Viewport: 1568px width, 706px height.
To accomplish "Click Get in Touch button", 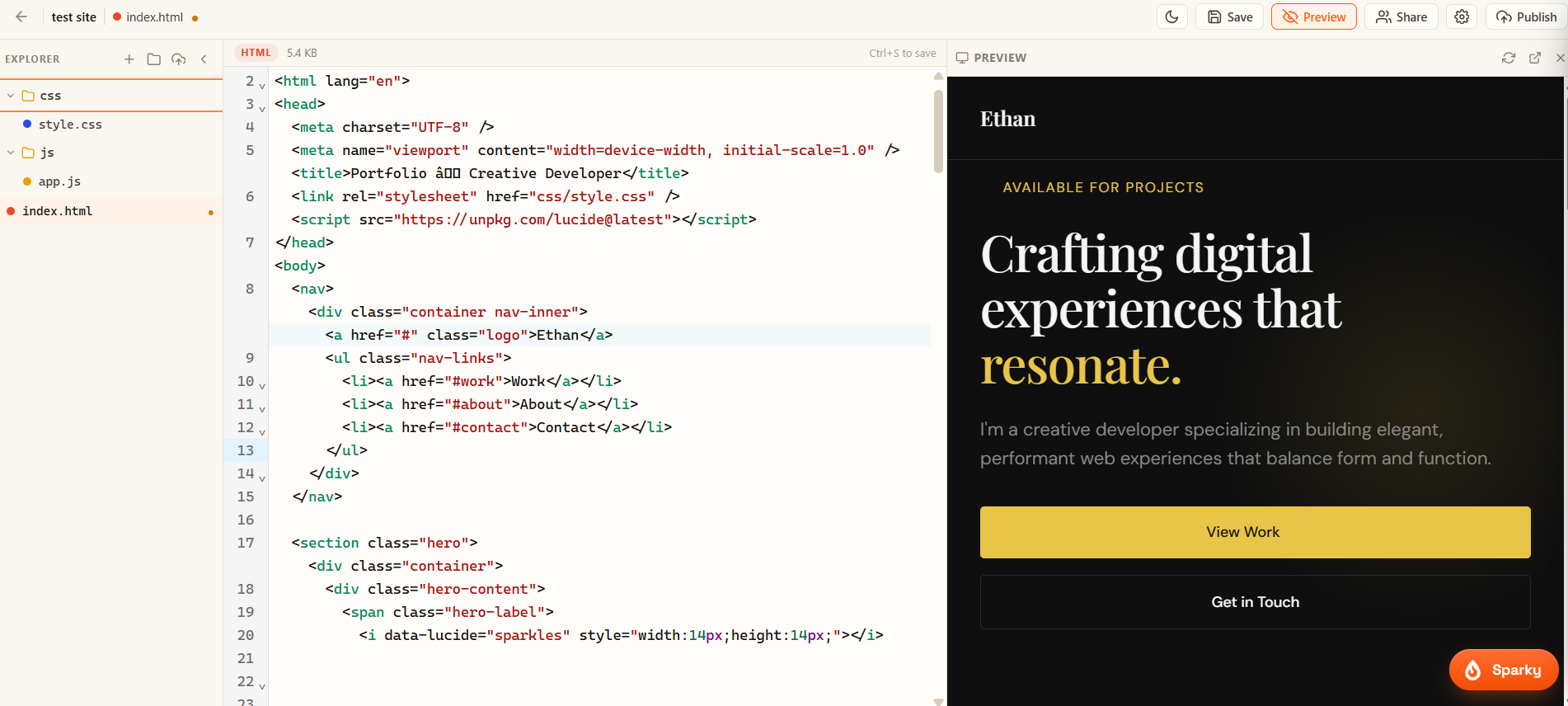I will (1255, 602).
